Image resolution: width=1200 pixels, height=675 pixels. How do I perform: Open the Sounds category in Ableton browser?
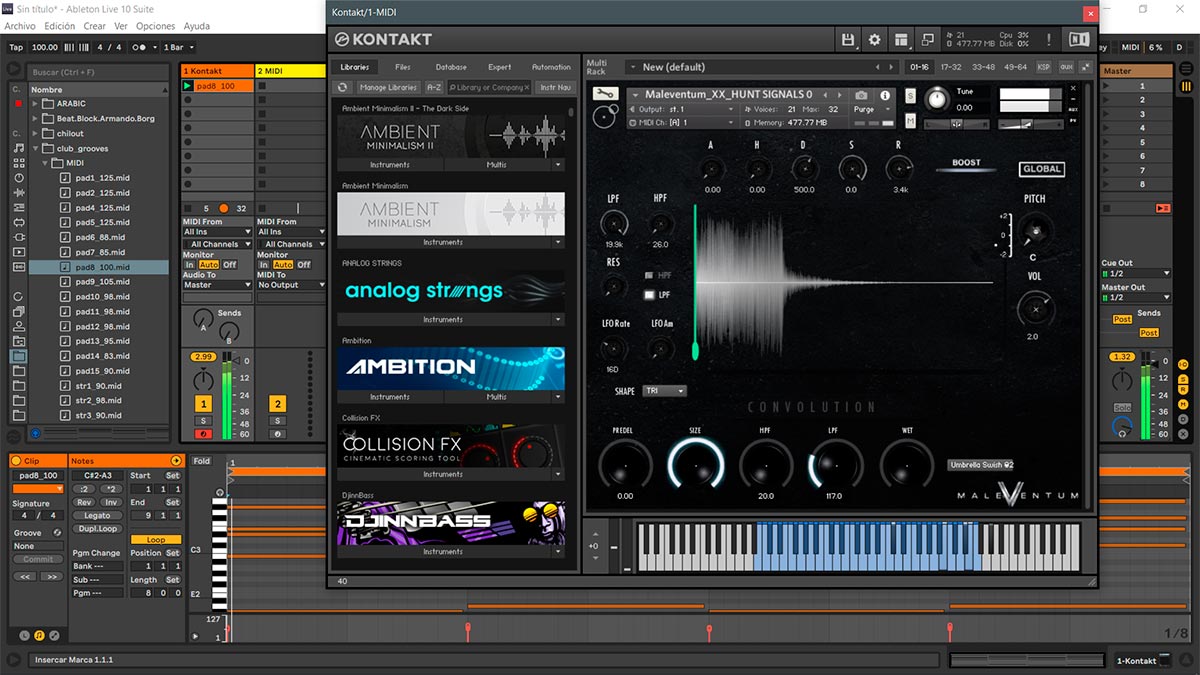(19, 148)
